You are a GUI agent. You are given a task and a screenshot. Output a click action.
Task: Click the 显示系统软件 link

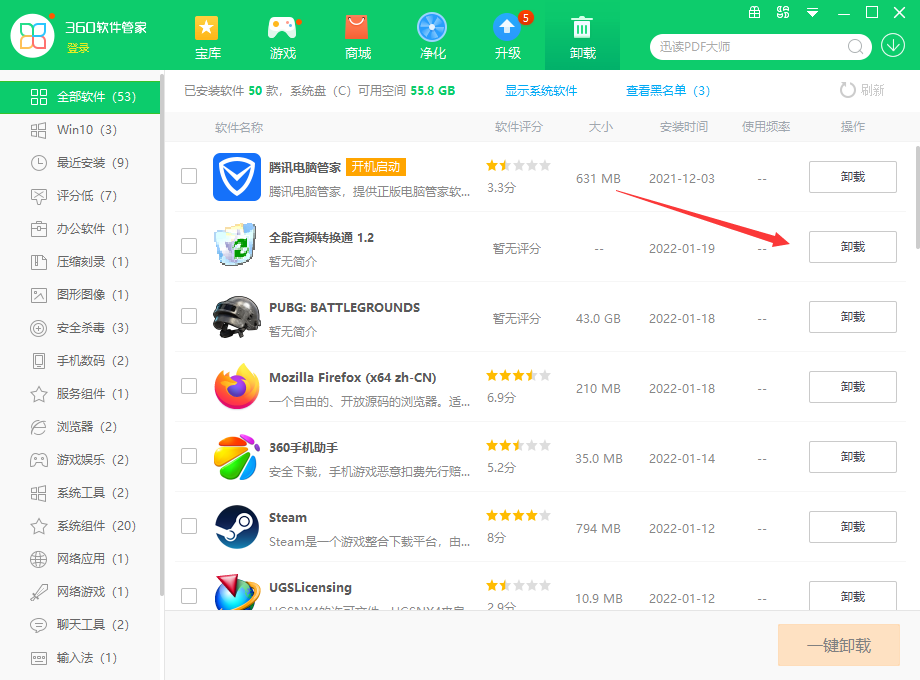541,90
